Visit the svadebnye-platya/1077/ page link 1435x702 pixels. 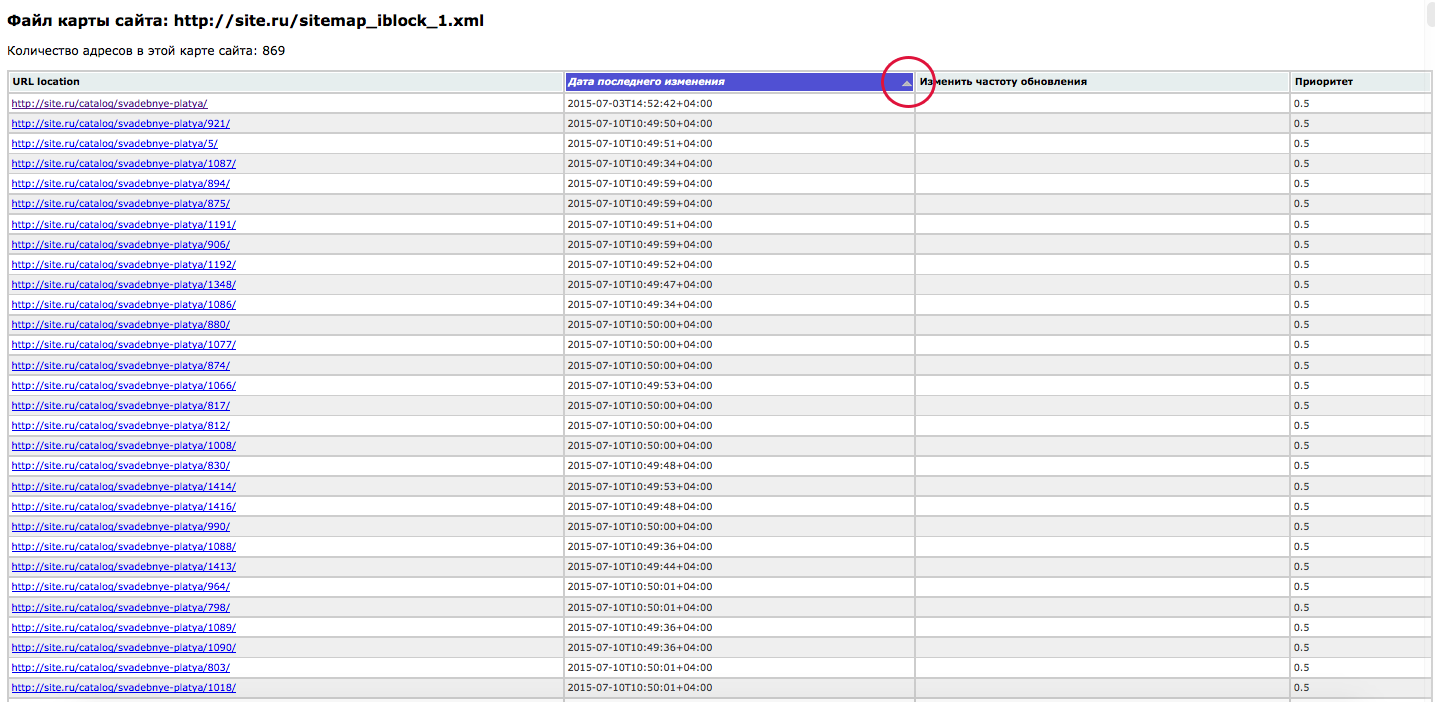123,345
